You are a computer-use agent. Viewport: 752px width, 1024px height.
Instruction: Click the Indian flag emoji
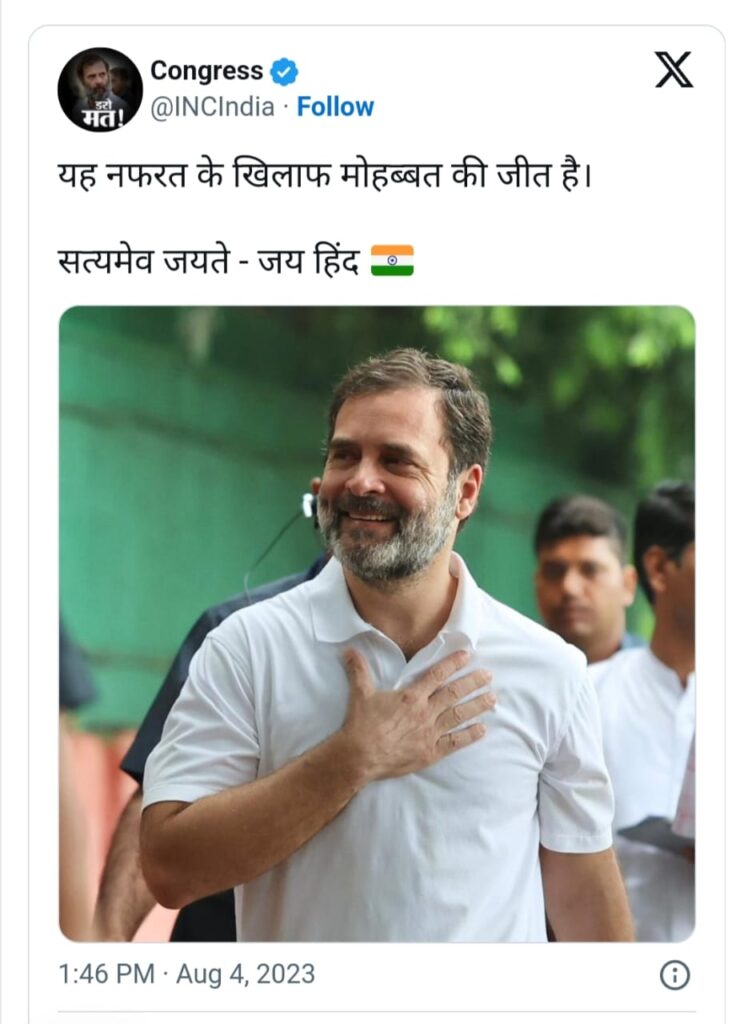[392, 261]
